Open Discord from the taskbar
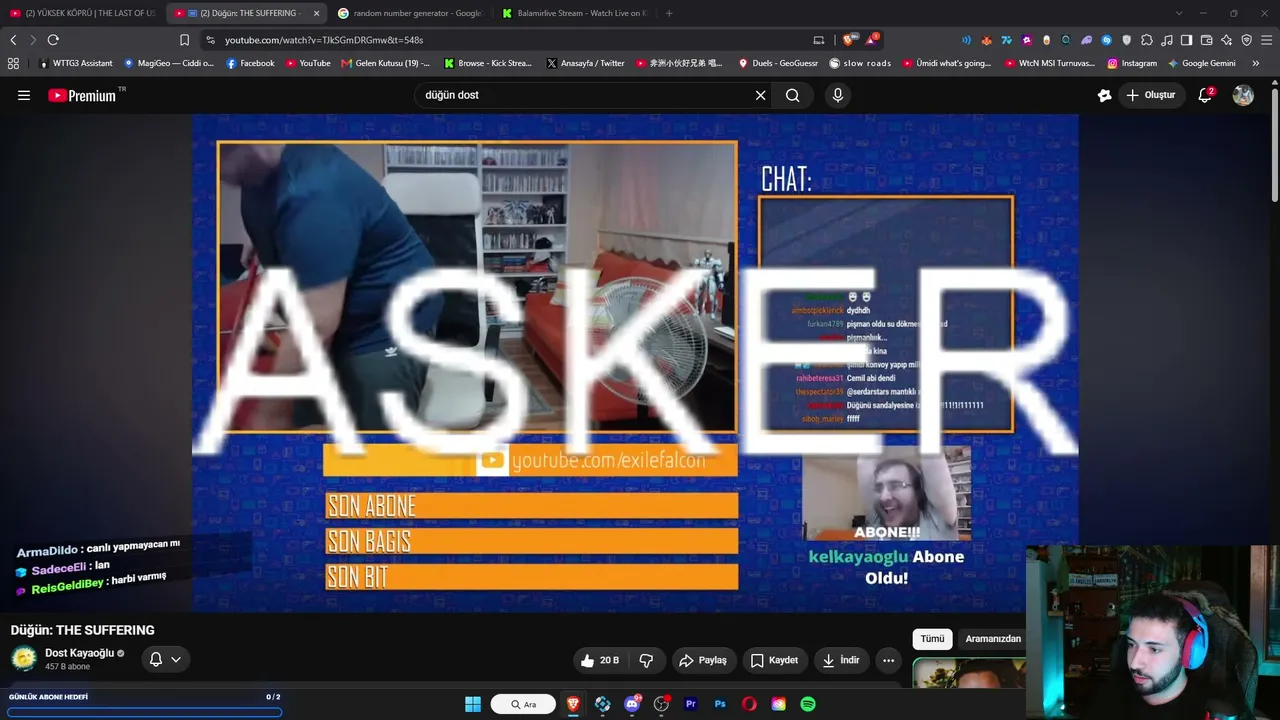The image size is (1280, 720). point(632,704)
